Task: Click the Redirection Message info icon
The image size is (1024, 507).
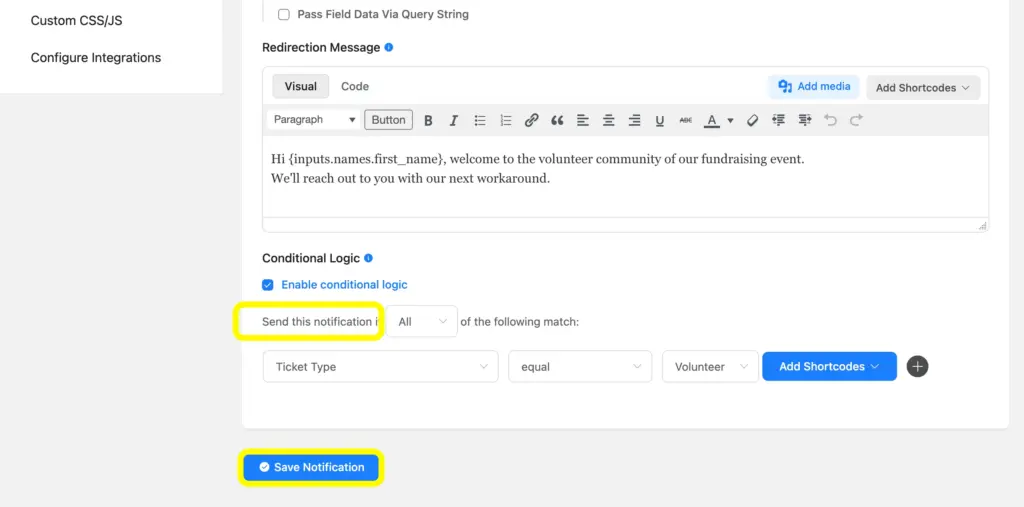Action: pyautogui.click(x=389, y=47)
